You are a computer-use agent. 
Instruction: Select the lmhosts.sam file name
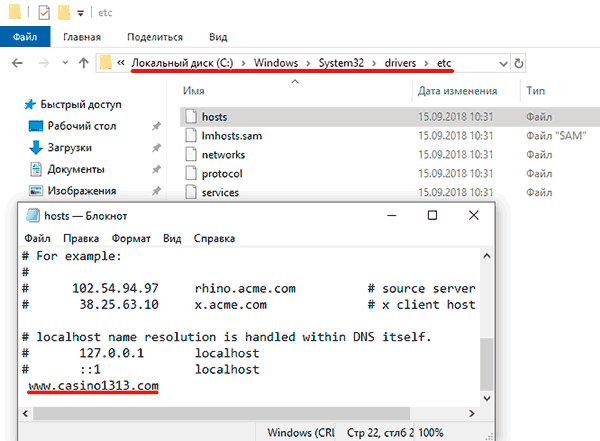232,136
